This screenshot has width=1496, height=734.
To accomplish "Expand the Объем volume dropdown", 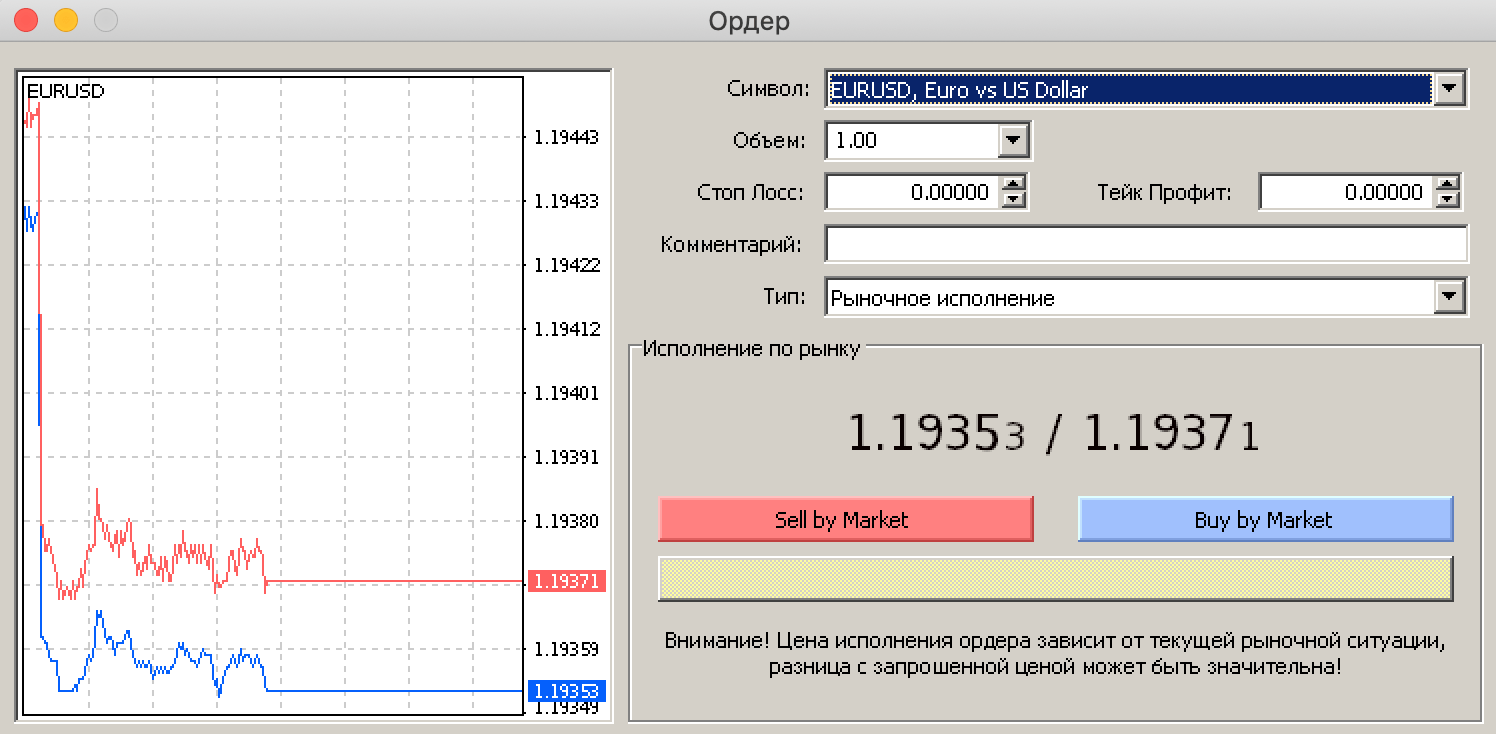I will point(1013,141).
